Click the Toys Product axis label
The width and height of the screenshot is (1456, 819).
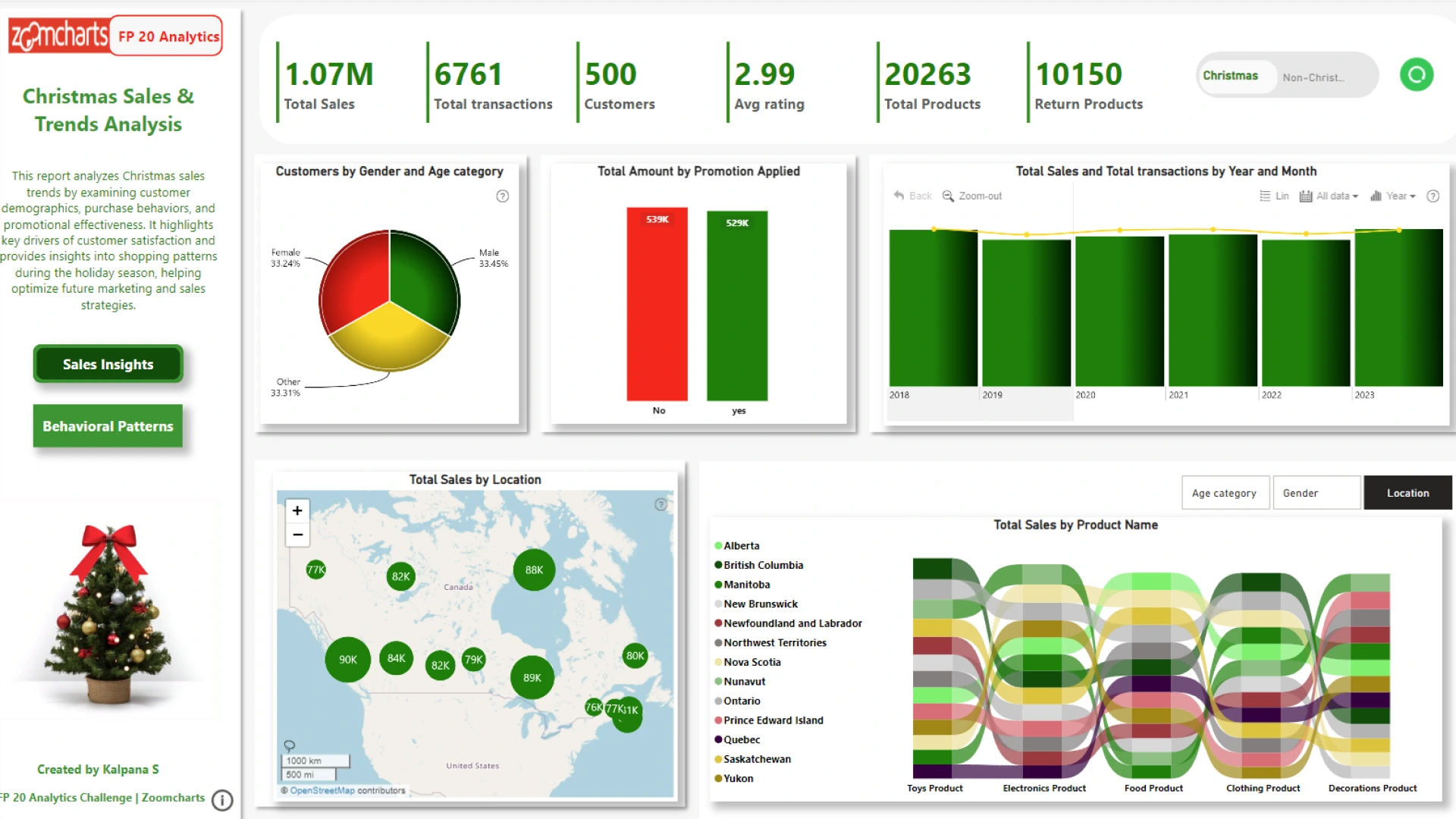[934, 789]
